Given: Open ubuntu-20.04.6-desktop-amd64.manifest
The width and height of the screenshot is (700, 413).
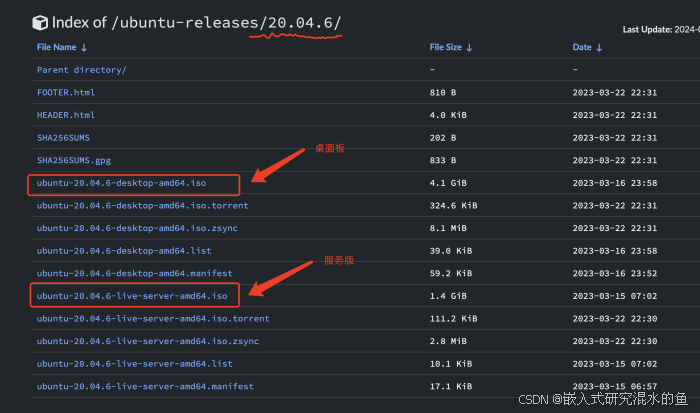Looking at the screenshot, I should (134, 273).
